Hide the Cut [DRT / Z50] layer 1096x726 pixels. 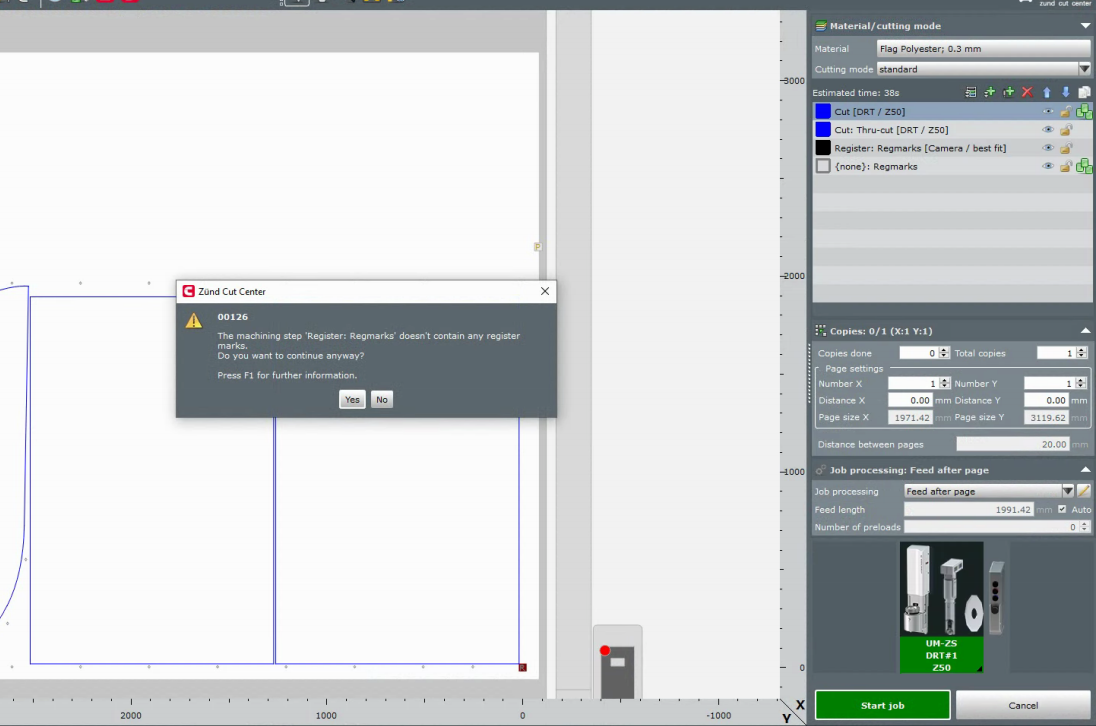pos(1047,112)
